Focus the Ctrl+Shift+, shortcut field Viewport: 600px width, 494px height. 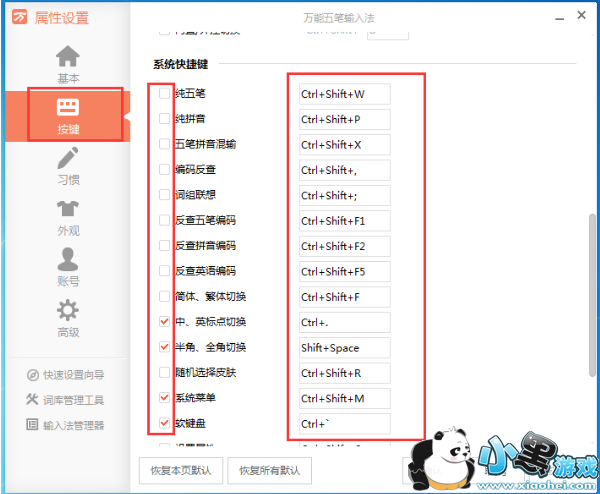[x=344, y=170]
